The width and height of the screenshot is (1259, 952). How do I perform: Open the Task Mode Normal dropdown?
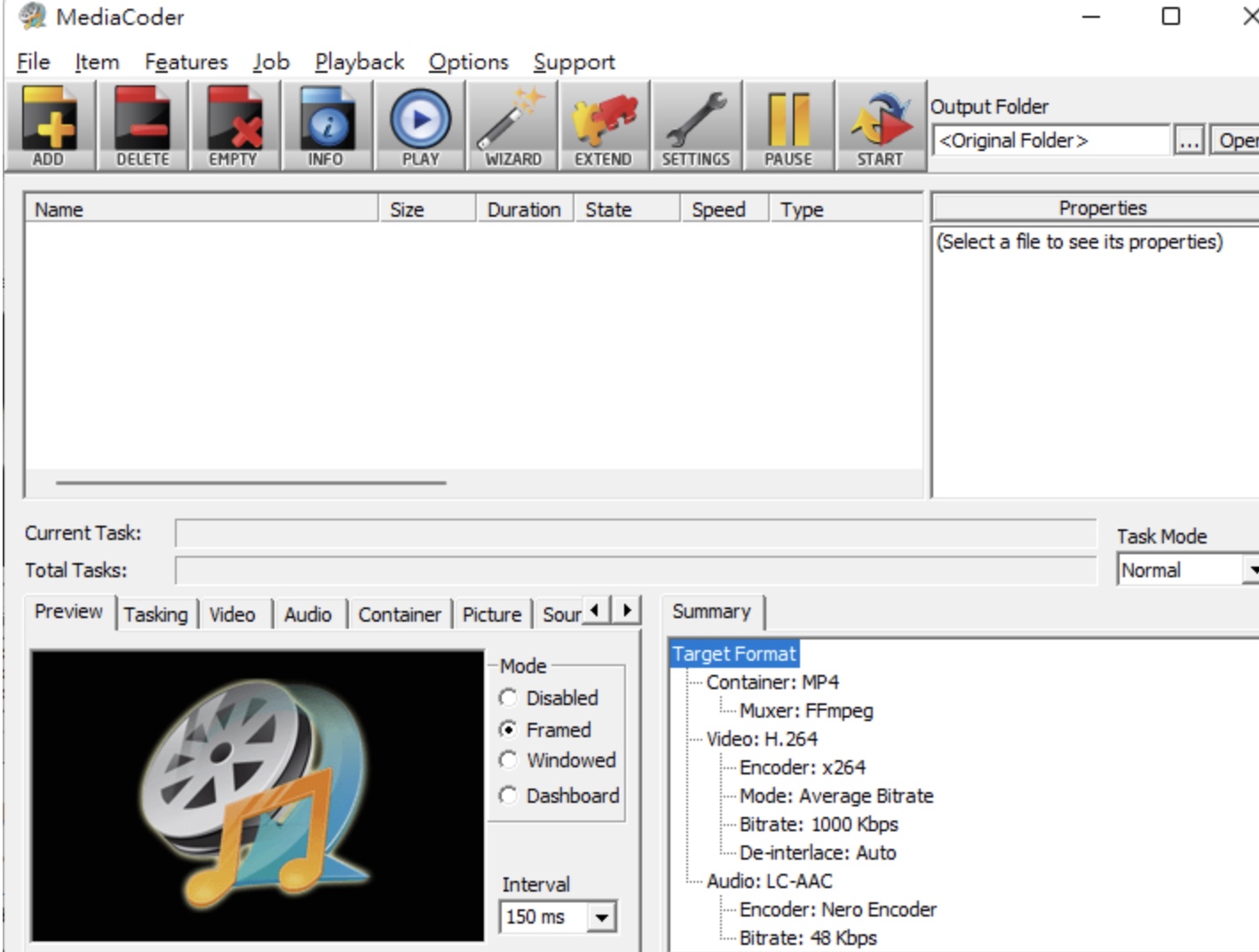pyautogui.click(x=1250, y=570)
